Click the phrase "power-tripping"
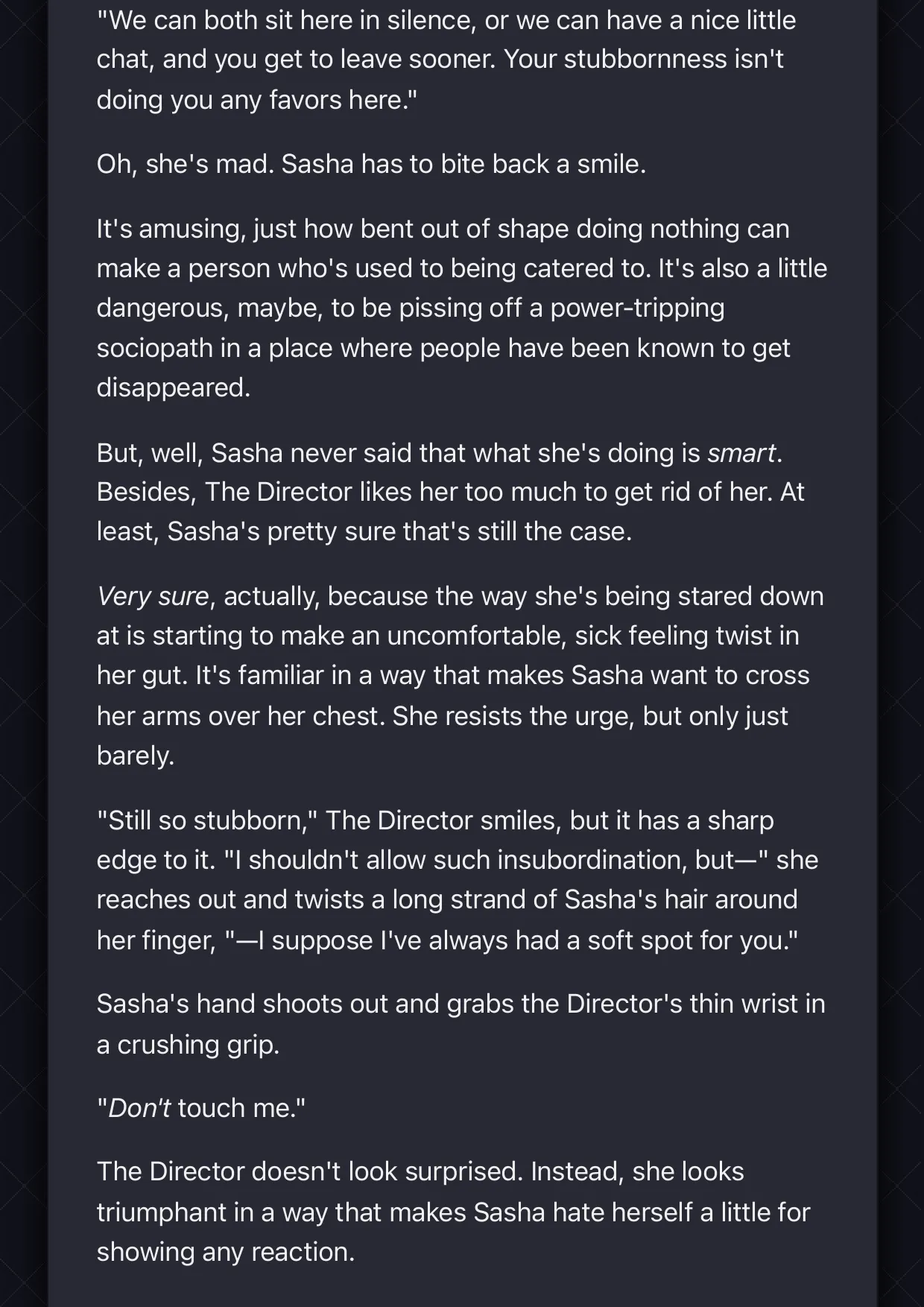 (637, 308)
